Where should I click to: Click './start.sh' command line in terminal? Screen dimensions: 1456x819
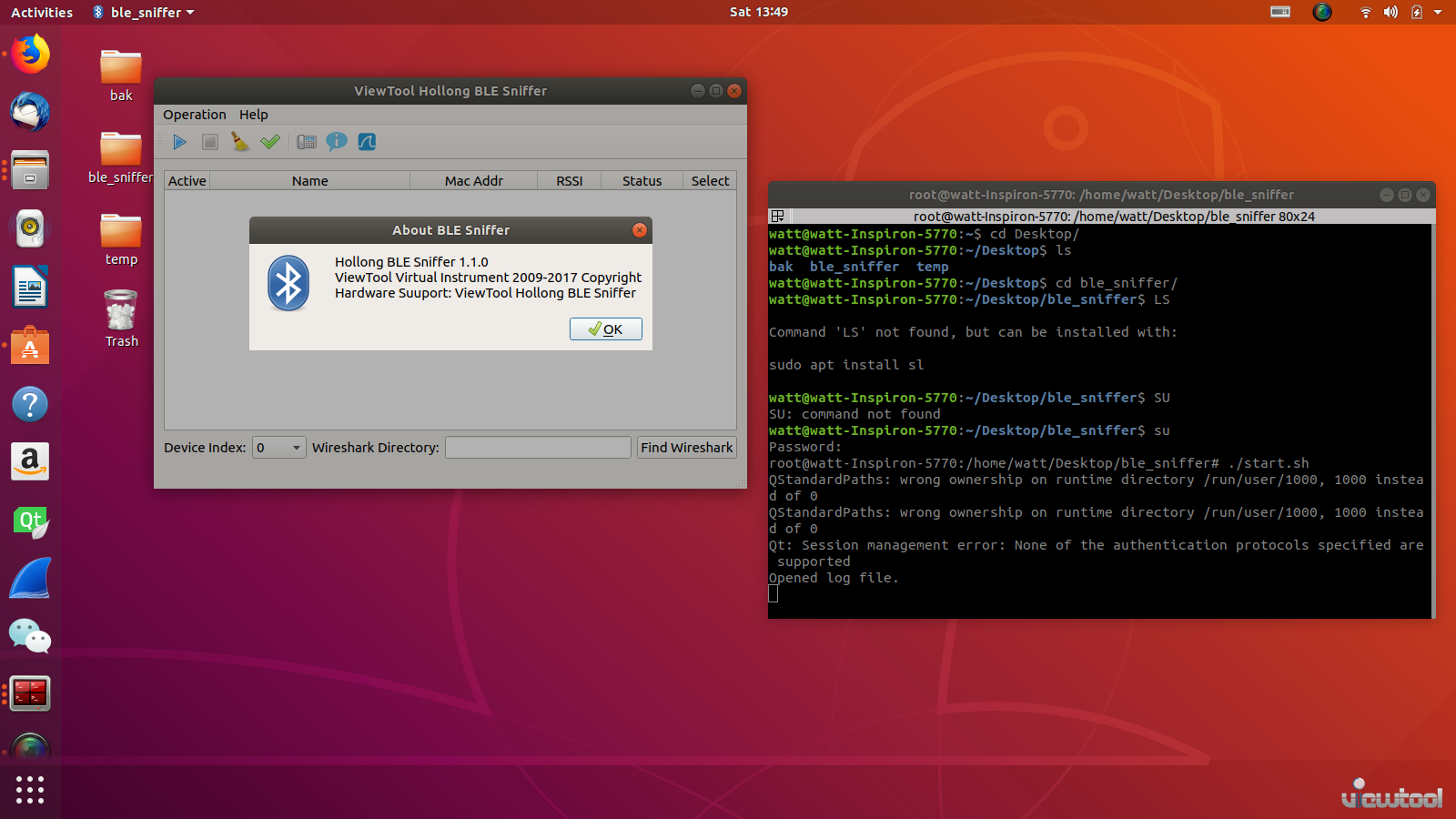pos(1039,463)
